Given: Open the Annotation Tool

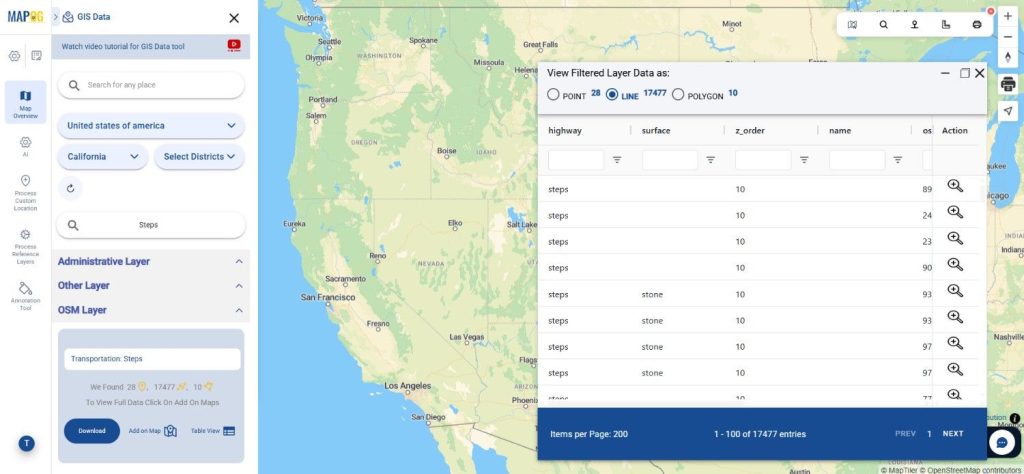Looking at the screenshot, I should click(25, 296).
